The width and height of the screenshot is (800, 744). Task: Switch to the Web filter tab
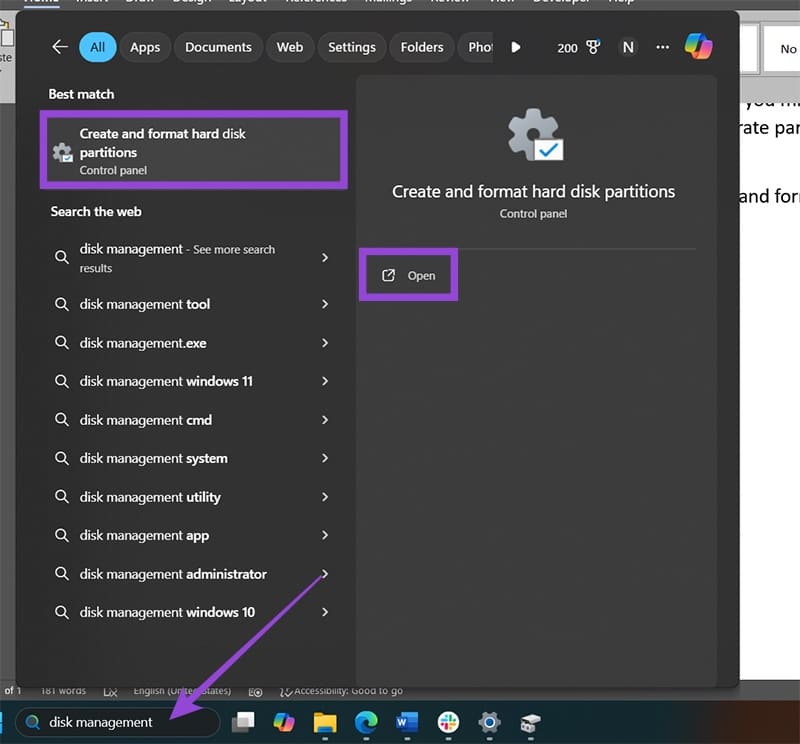(x=290, y=47)
